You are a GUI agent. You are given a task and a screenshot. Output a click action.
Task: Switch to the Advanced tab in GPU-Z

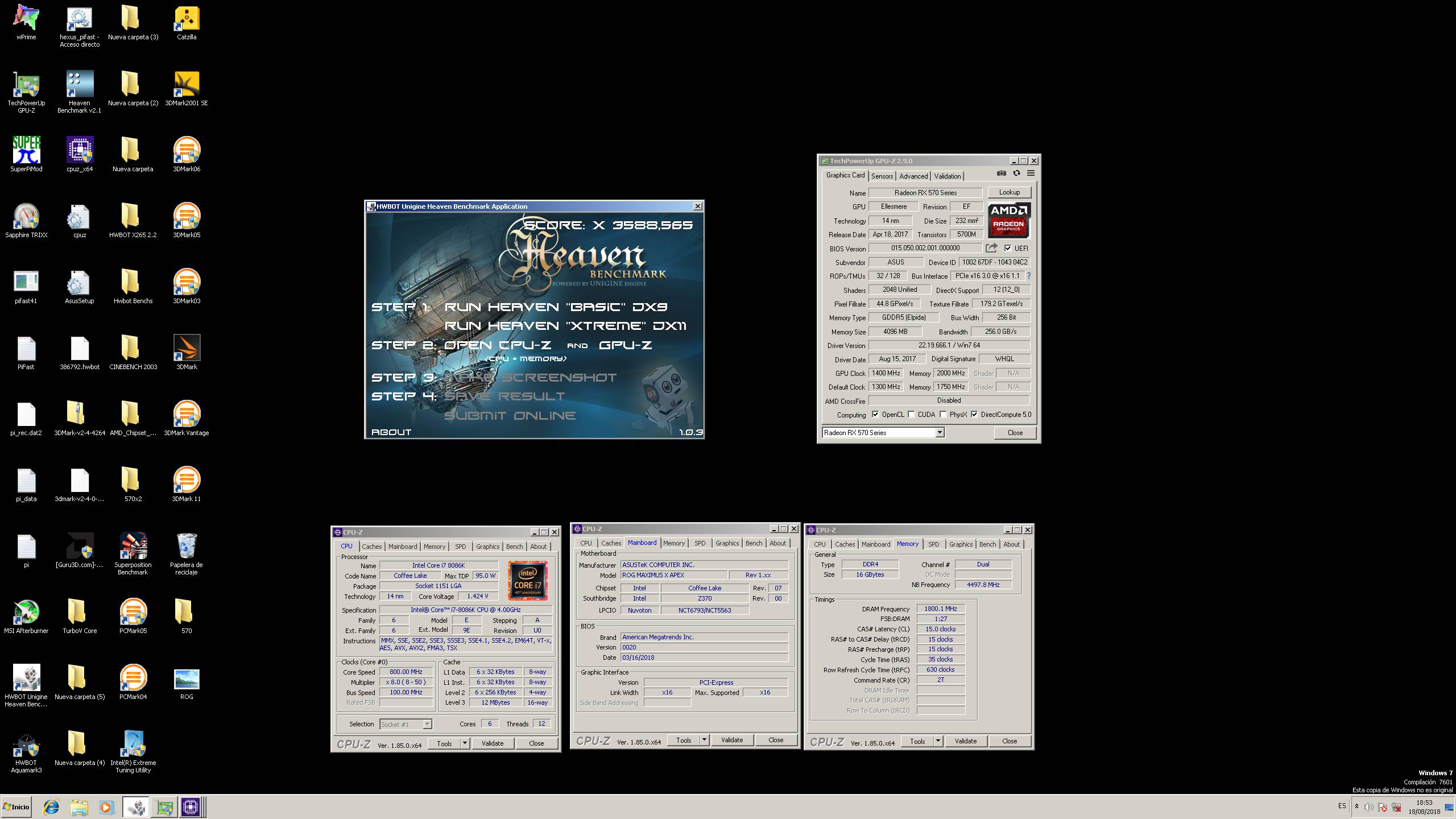pyautogui.click(x=913, y=176)
